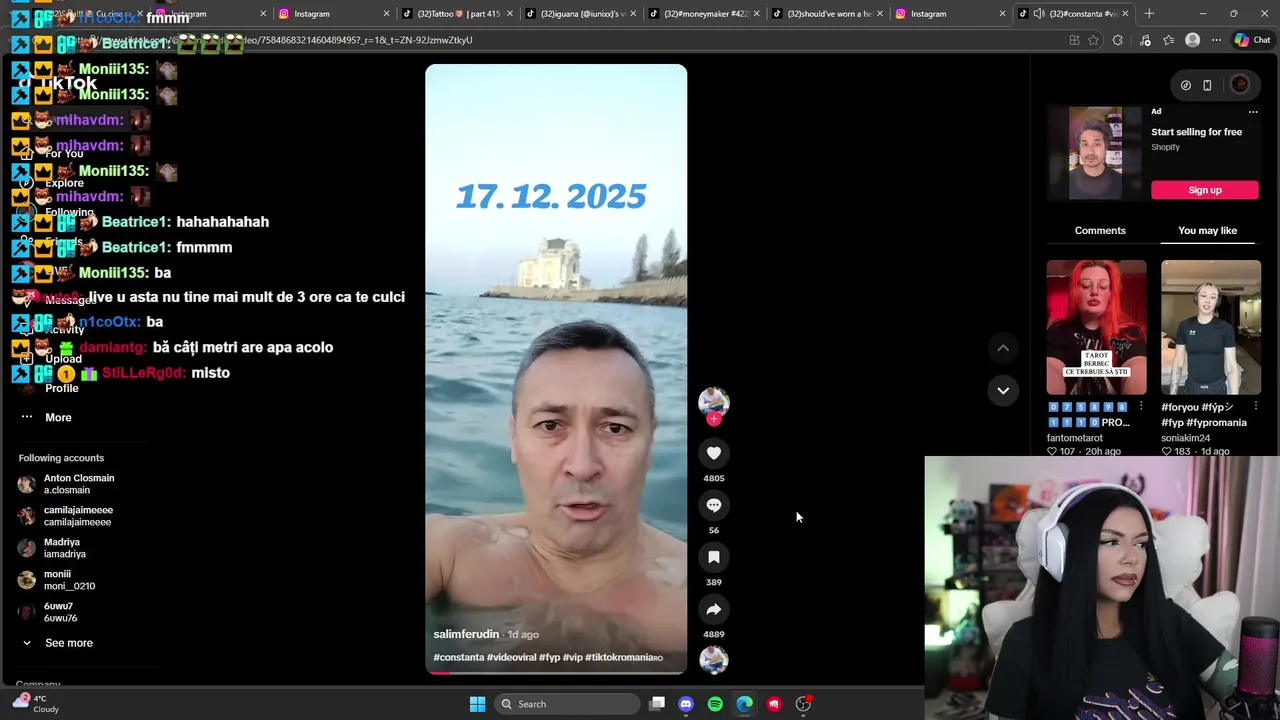Open the profile avatar in TikTok header
This screenshot has width=1280, height=720.
pos(1240,85)
